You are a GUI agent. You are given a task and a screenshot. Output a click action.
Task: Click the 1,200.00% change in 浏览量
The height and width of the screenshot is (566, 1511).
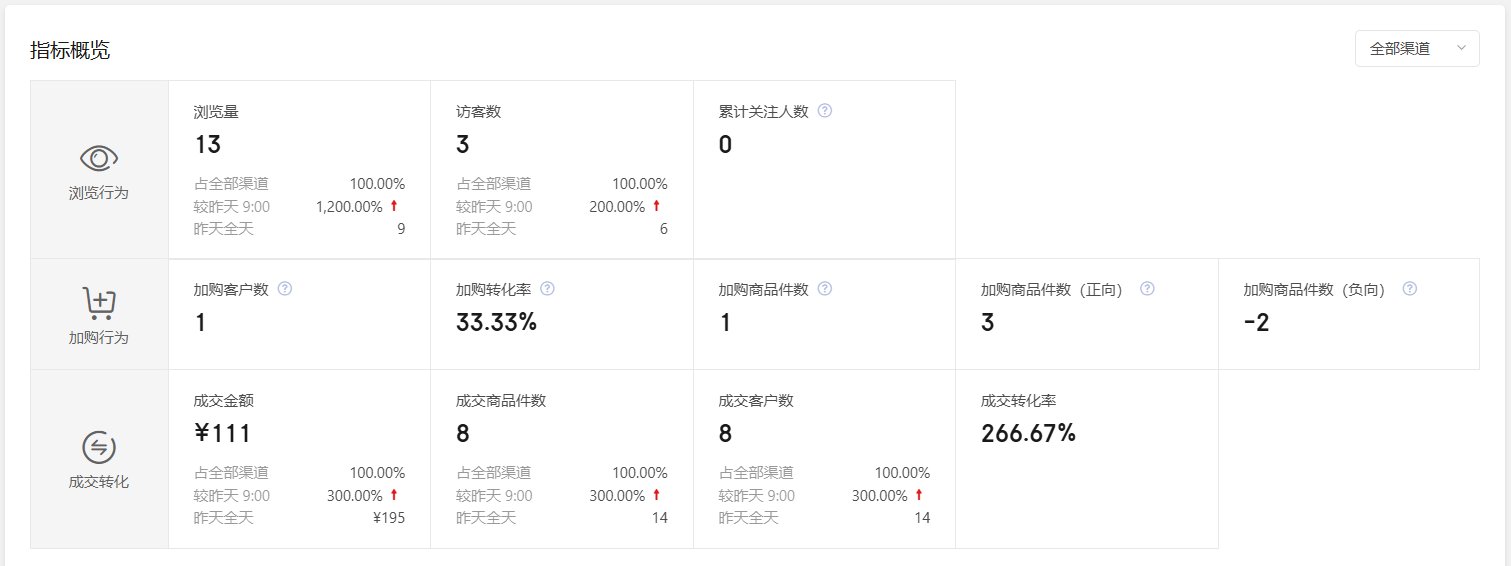point(349,207)
